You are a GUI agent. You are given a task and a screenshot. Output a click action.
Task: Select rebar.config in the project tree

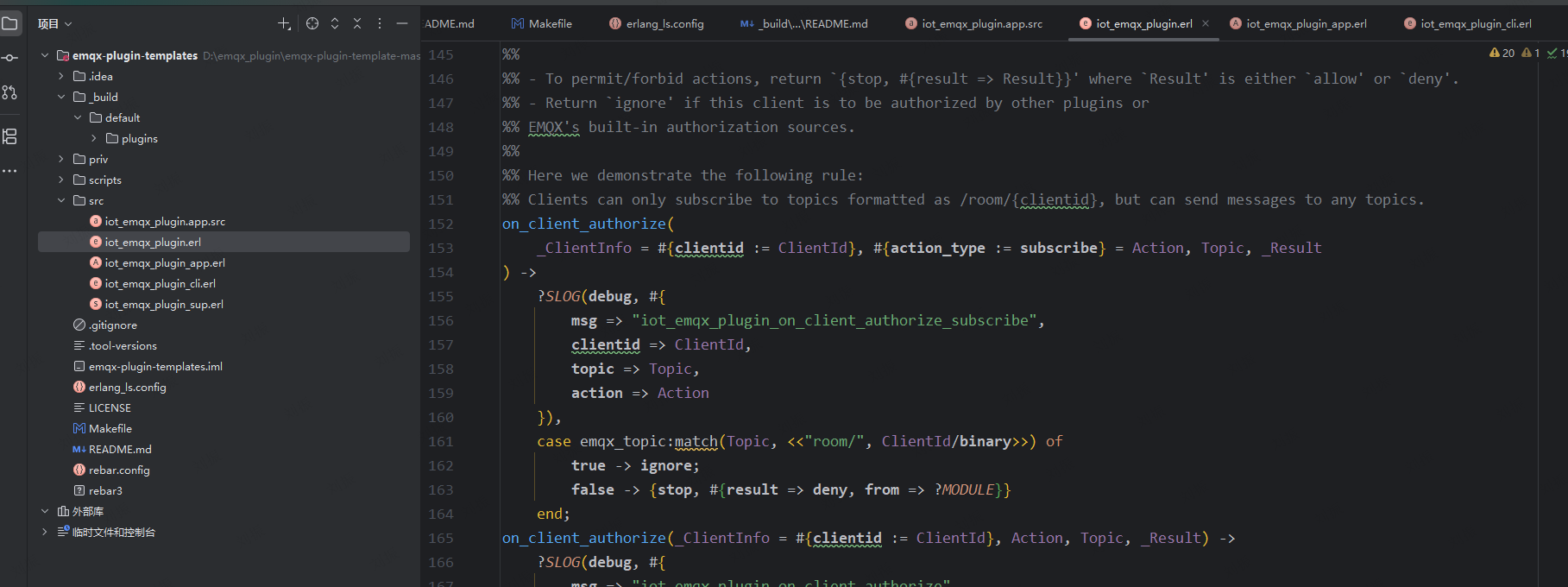click(x=119, y=470)
